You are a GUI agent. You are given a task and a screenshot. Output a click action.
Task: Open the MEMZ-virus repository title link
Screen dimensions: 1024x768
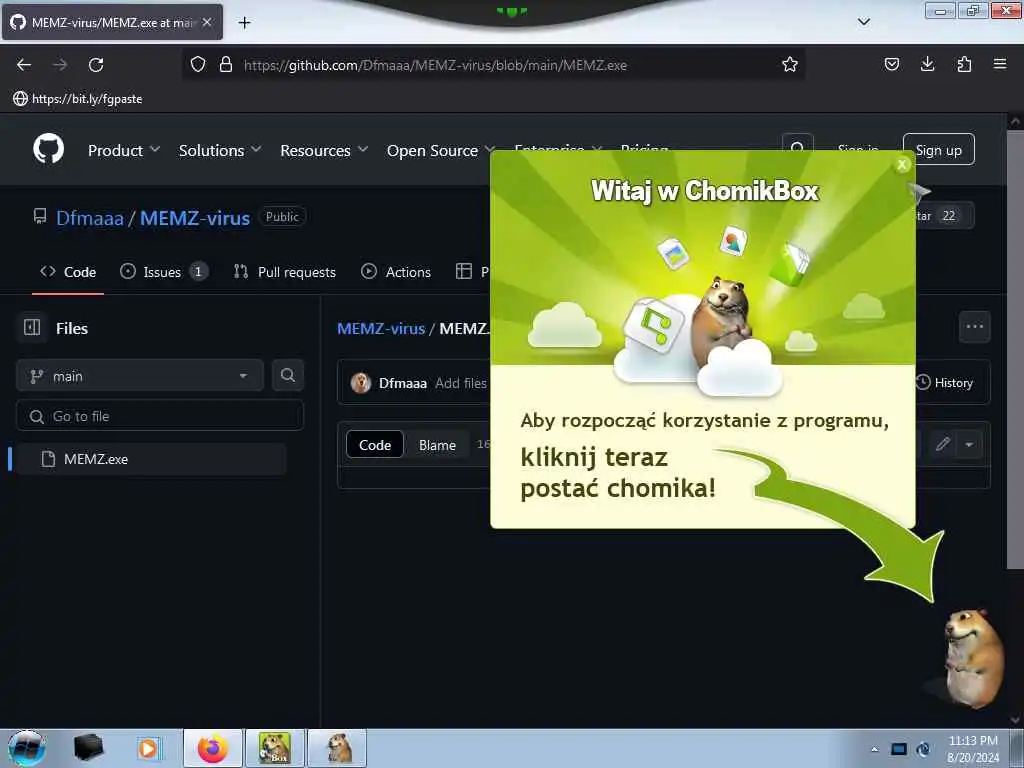195,217
